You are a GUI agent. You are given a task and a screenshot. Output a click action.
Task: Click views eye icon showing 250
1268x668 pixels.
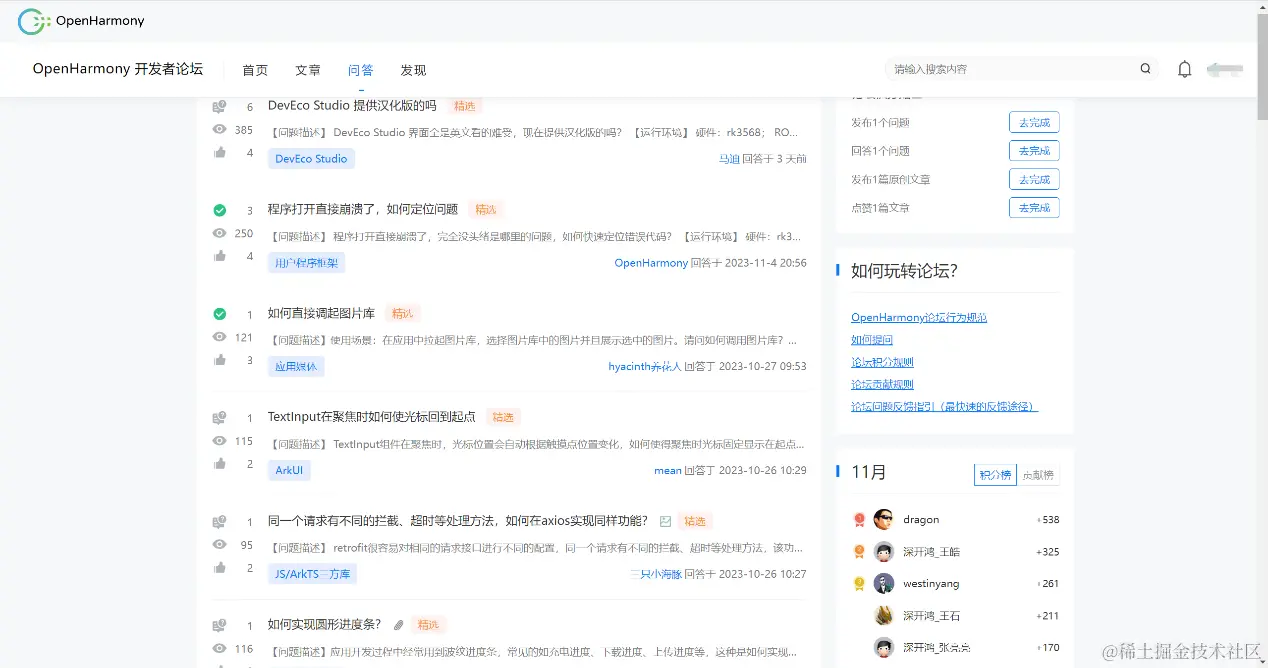(x=219, y=233)
